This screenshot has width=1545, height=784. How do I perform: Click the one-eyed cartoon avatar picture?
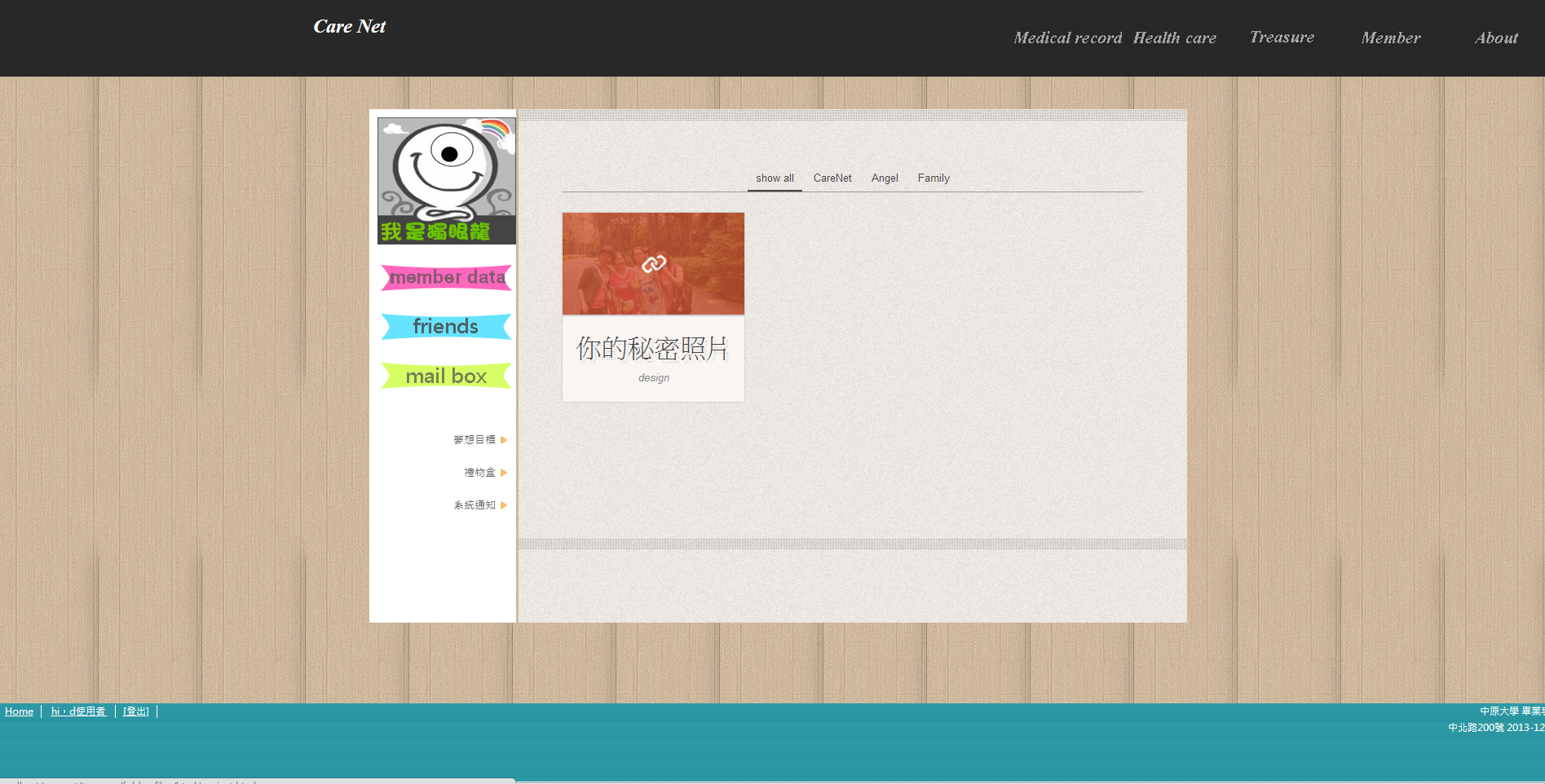pos(446,180)
